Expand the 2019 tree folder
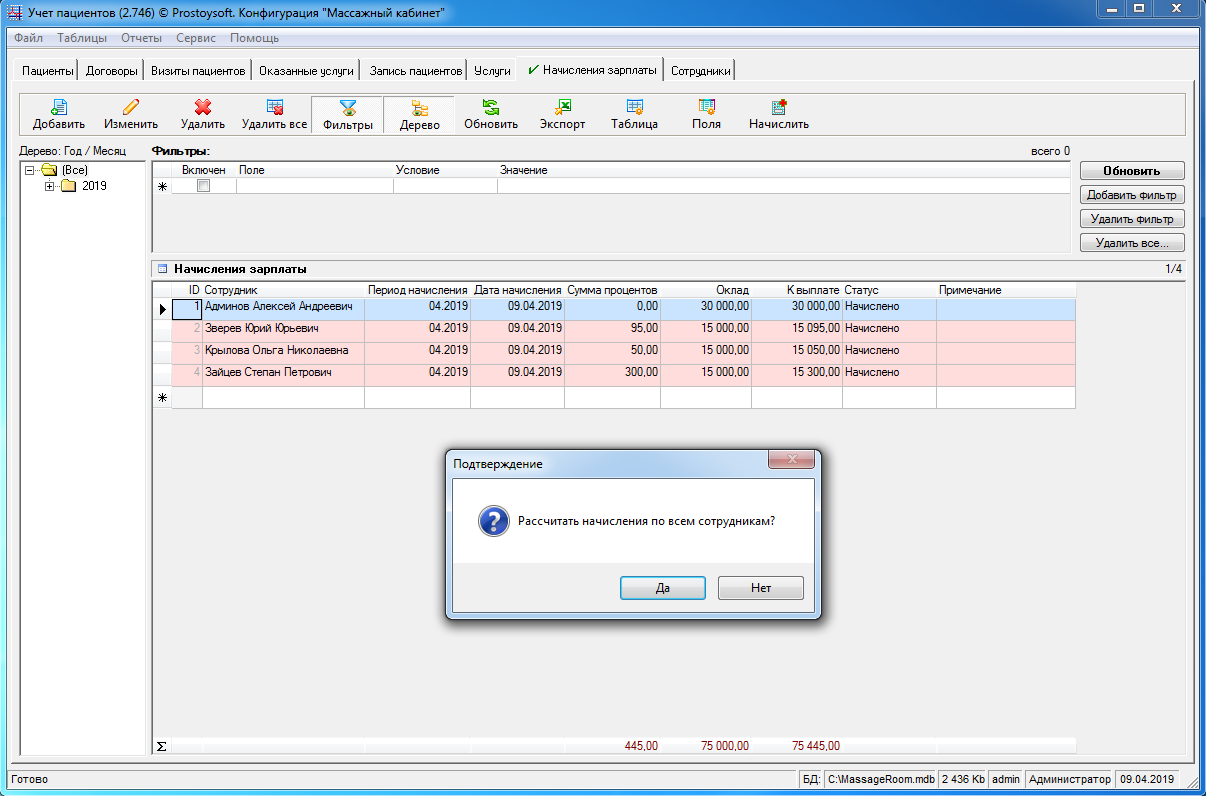 [x=50, y=186]
